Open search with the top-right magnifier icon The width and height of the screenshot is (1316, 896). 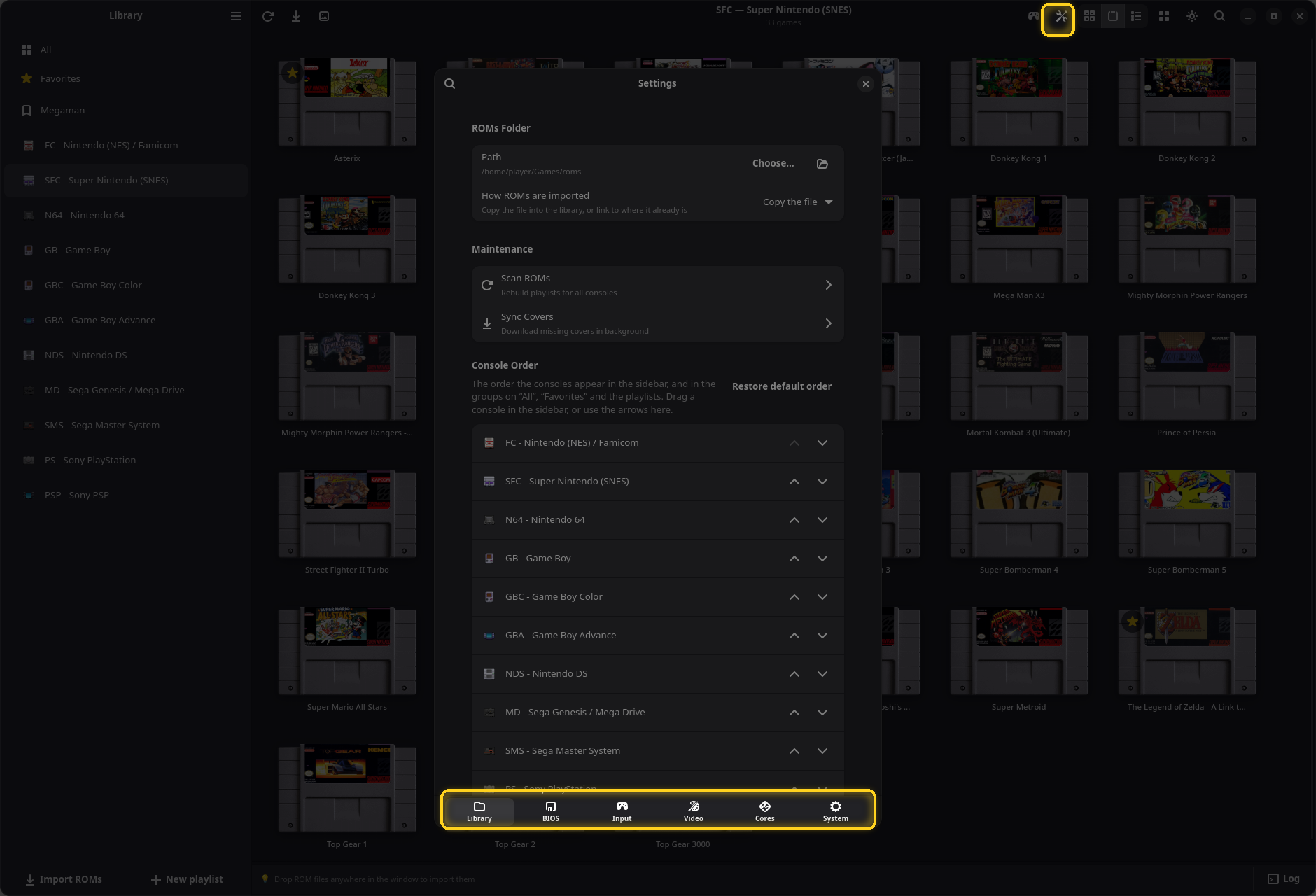1219,16
